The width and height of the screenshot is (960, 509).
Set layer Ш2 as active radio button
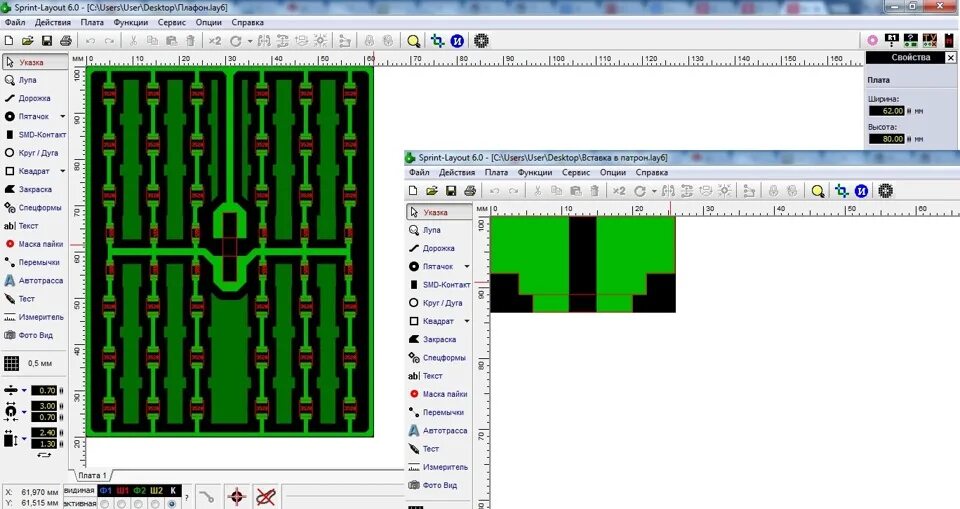click(x=156, y=503)
